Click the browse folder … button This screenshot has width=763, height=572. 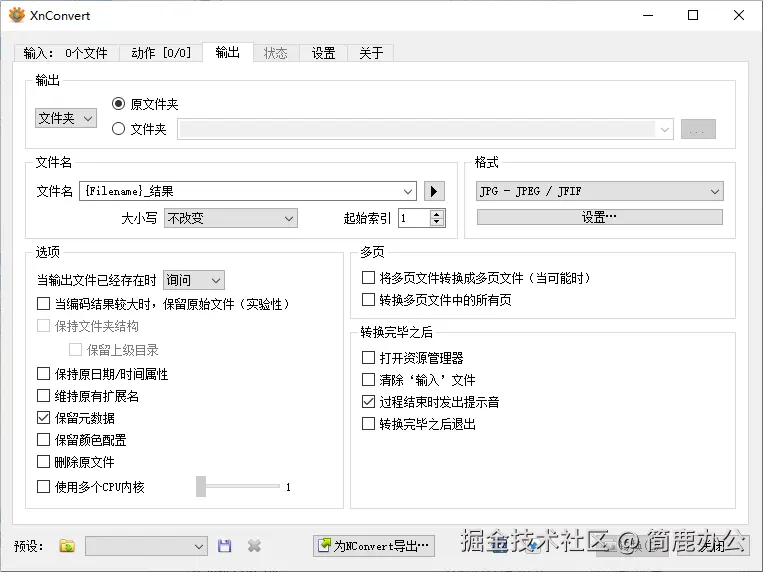[698, 129]
